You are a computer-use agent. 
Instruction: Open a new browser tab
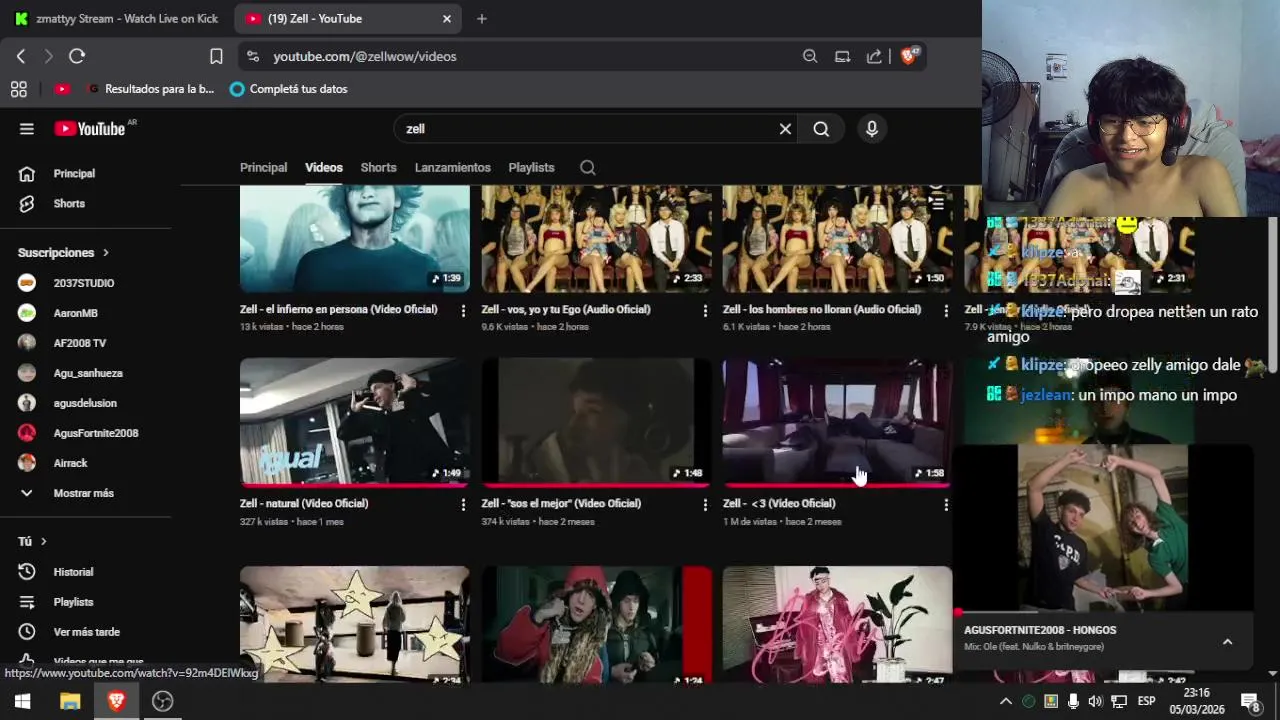[x=481, y=18]
